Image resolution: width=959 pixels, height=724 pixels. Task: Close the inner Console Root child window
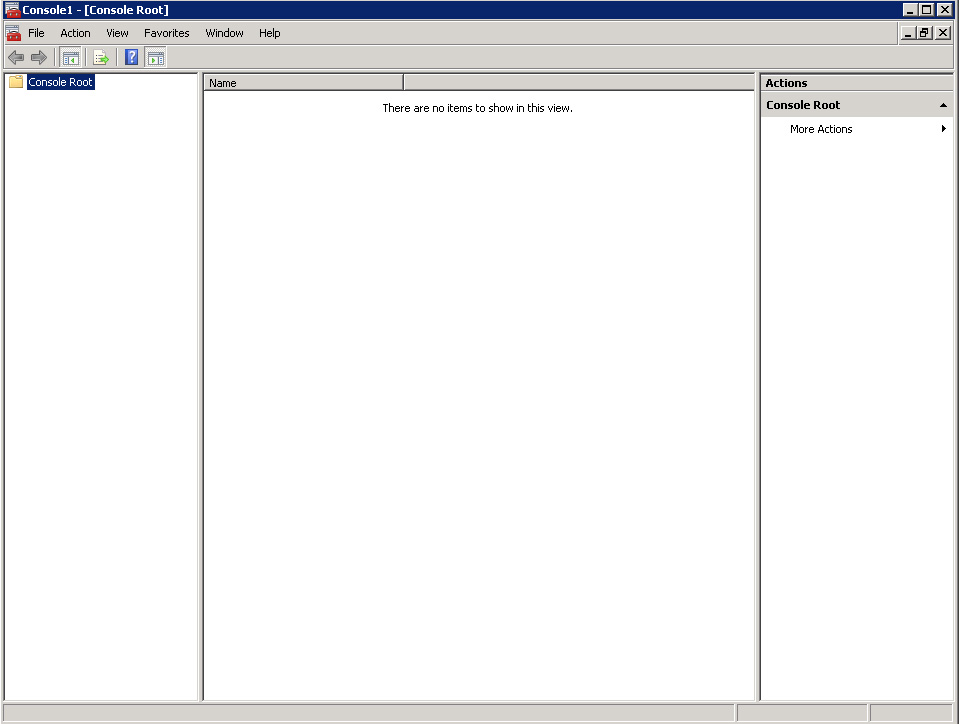coord(943,33)
